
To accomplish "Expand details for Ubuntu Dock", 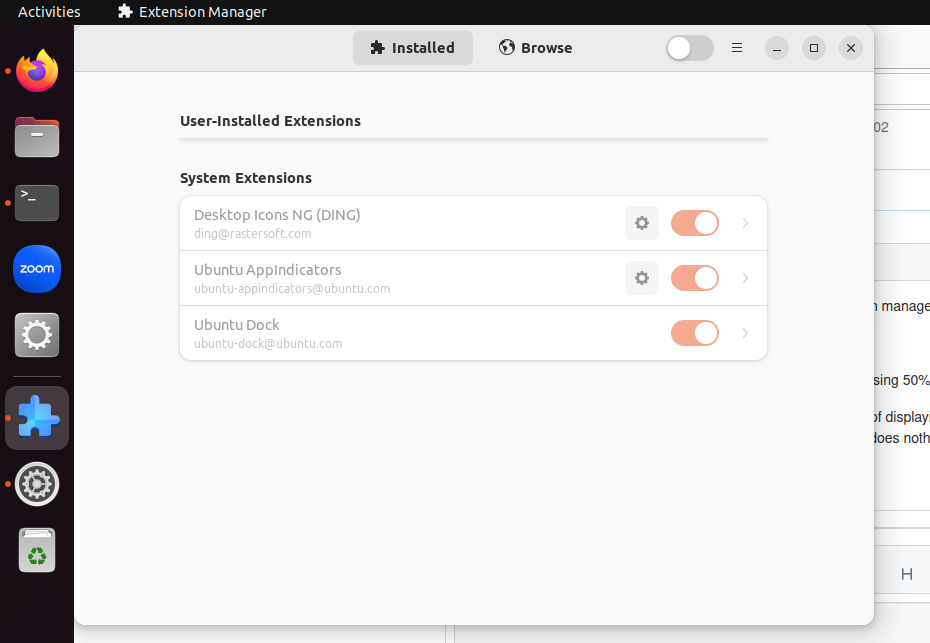I will pos(745,332).
